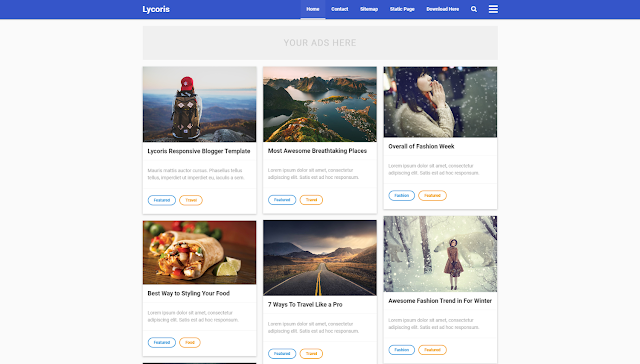Image resolution: width=640 pixels, height=364 pixels.
Task: Click the excerpt under 7 Ways To Travel
Action: [313, 327]
